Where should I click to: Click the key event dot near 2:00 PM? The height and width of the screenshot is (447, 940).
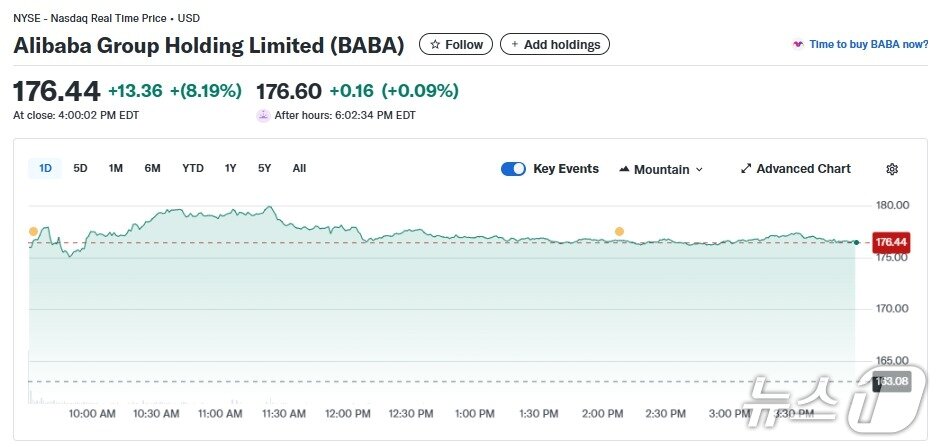pyautogui.click(x=619, y=231)
